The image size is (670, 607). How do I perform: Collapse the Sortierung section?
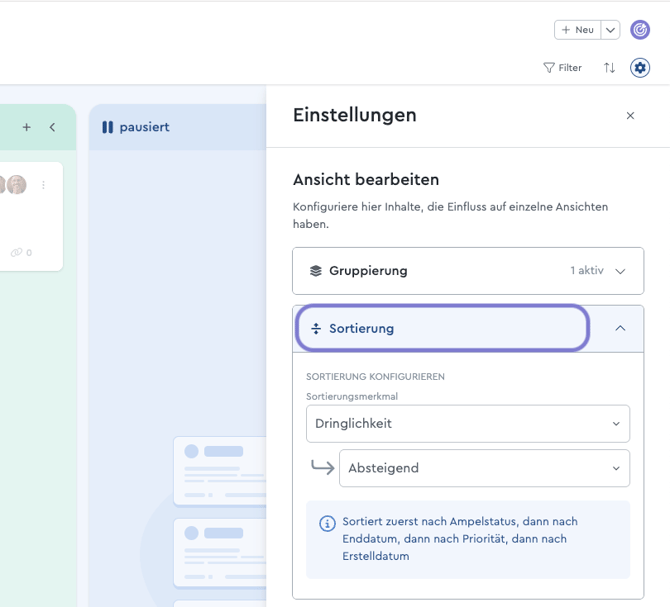pyautogui.click(x=442, y=328)
